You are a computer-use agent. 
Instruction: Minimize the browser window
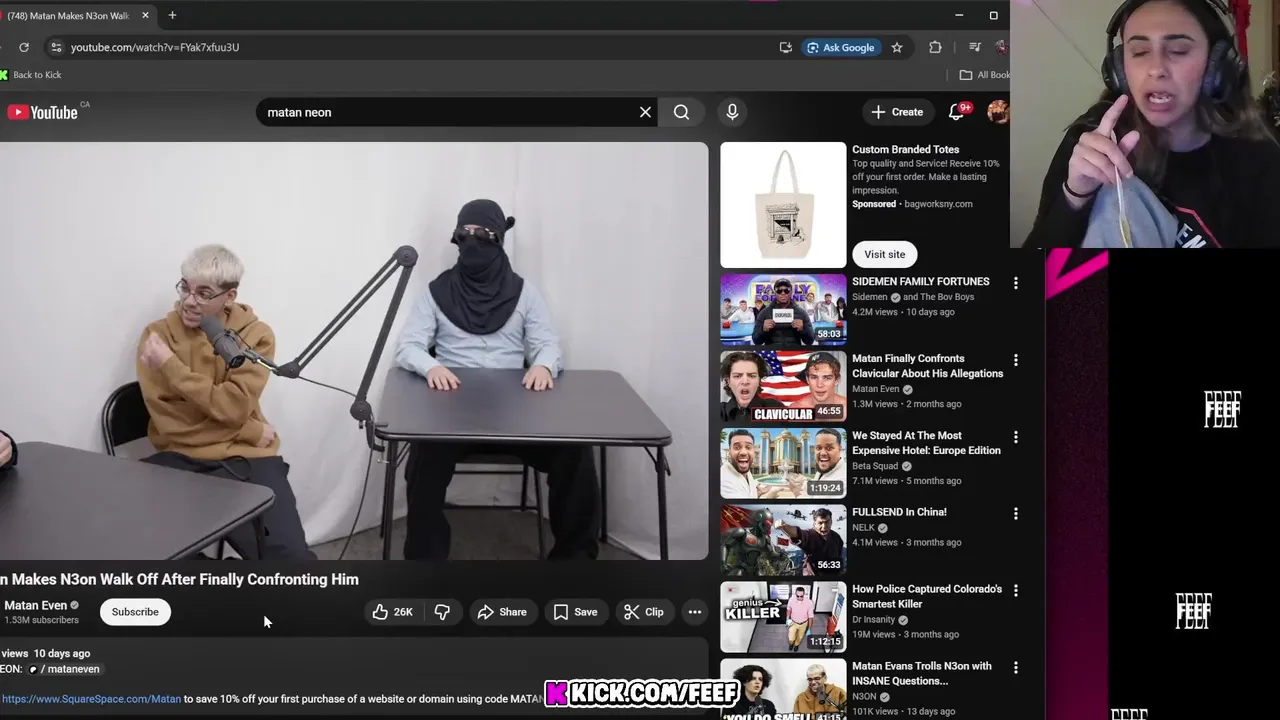point(958,15)
